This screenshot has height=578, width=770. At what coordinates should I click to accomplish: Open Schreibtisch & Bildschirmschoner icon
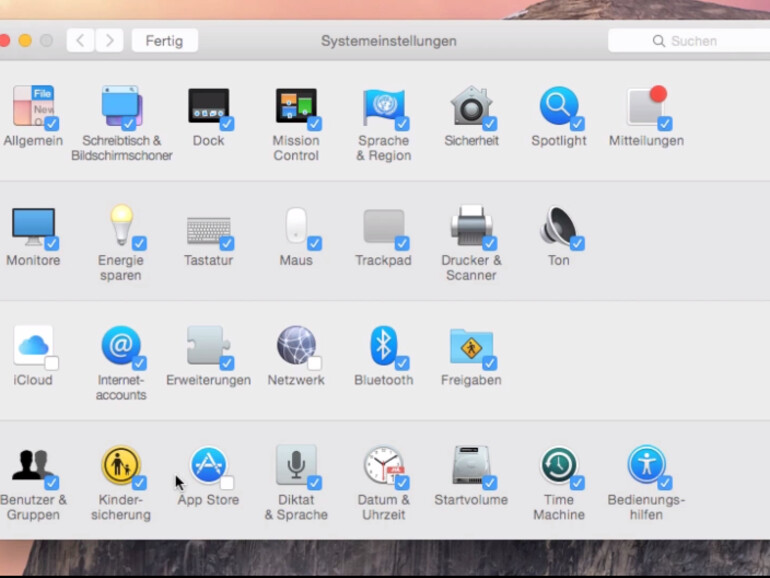(121, 106)
